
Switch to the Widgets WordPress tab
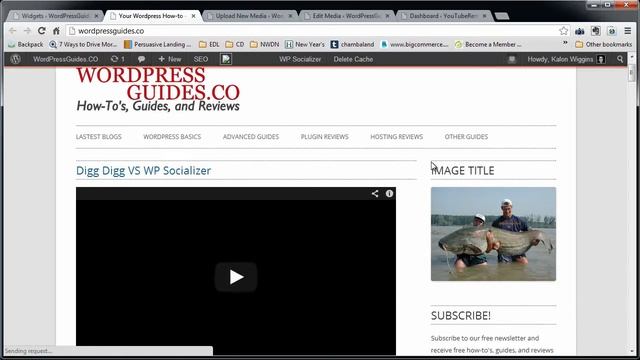[55, 16]
